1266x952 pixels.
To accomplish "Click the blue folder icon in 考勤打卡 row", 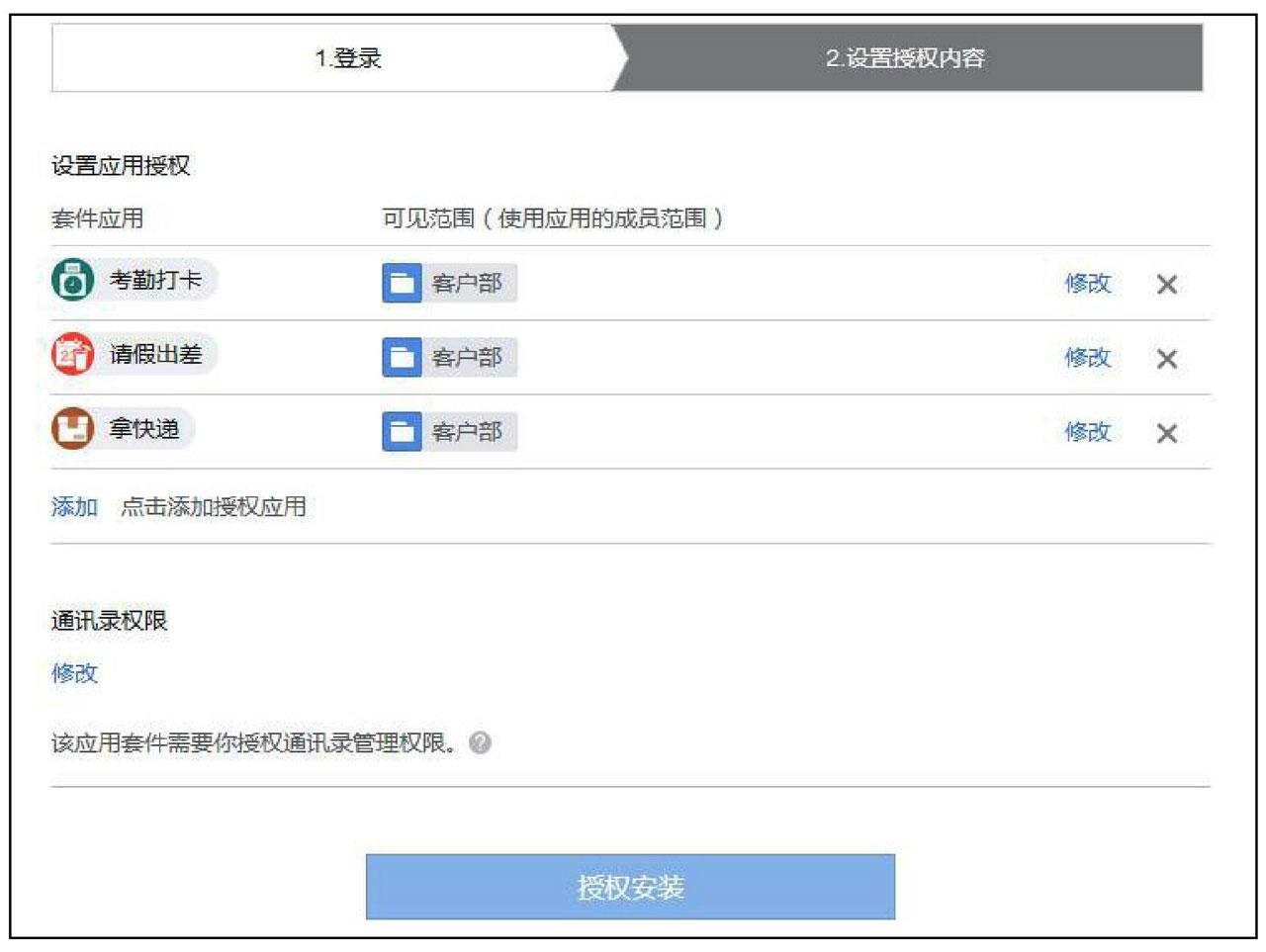I will tap(402, 283).
